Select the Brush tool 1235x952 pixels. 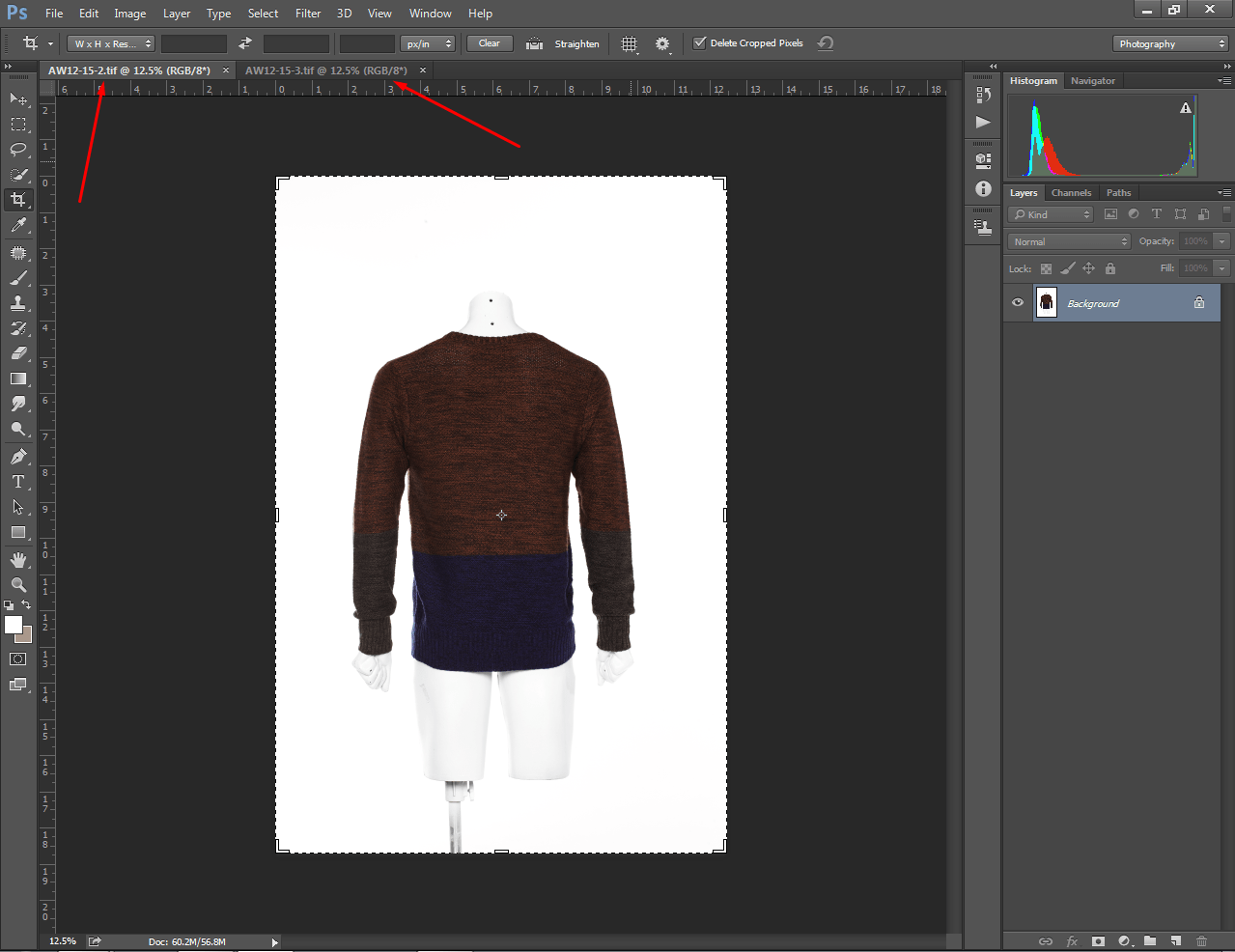(x=18, y=278)
